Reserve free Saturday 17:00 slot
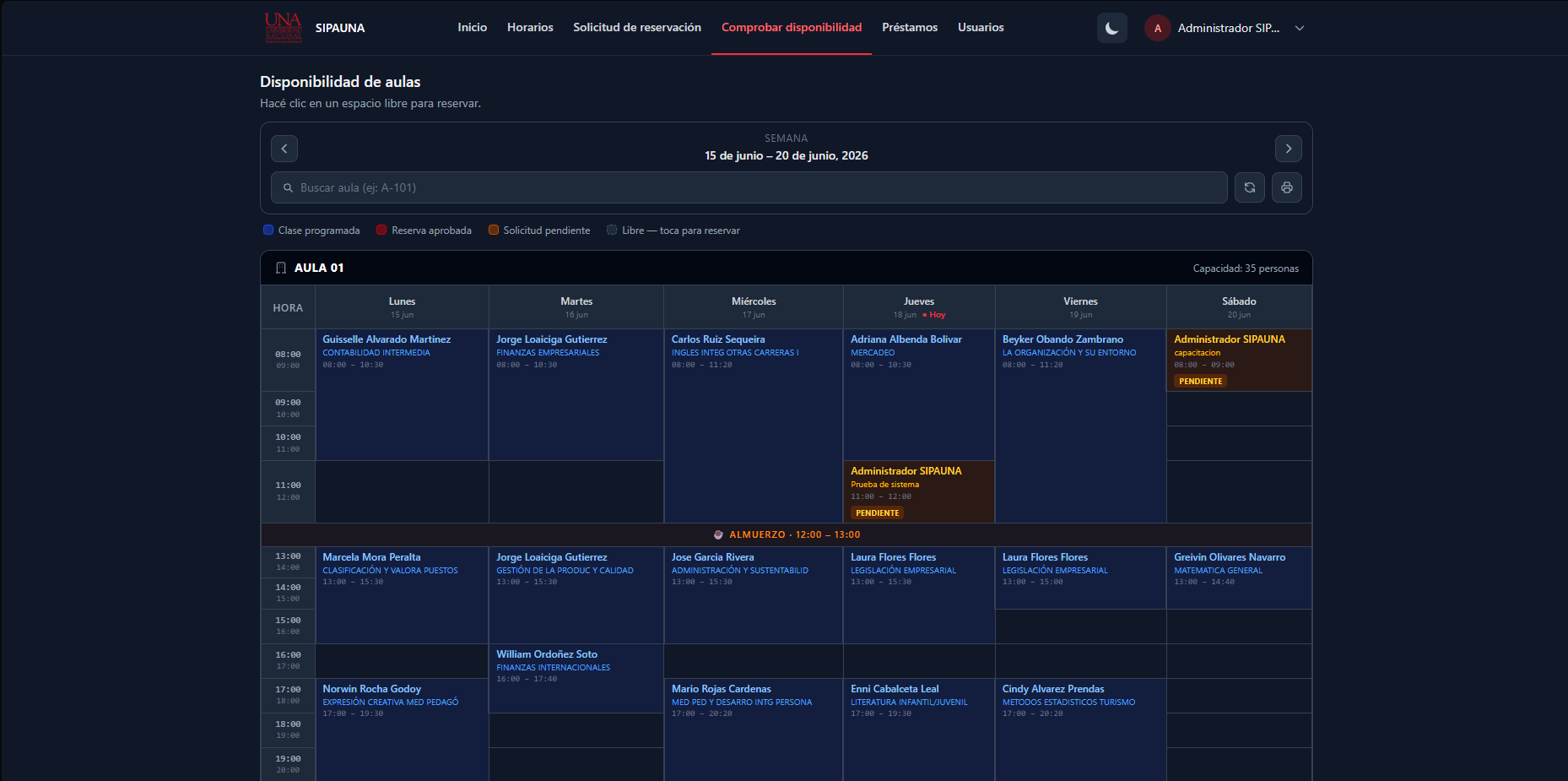Image resolution: width=1568 pixels, height=781 pixels. pyautogui.click(x=1239, y=696)
